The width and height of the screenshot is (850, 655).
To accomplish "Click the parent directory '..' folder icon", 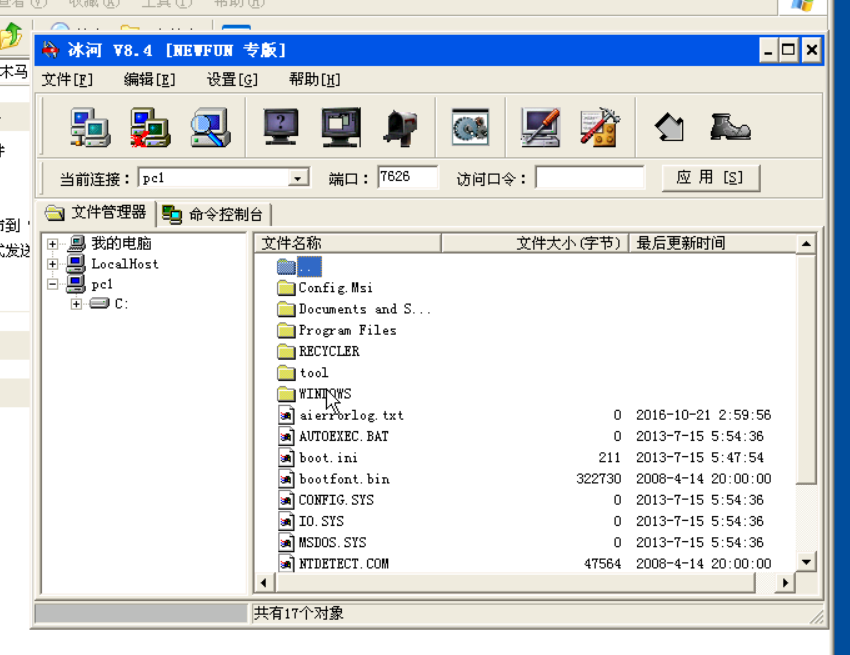I will pyautogui.click(x=286, y=266).
